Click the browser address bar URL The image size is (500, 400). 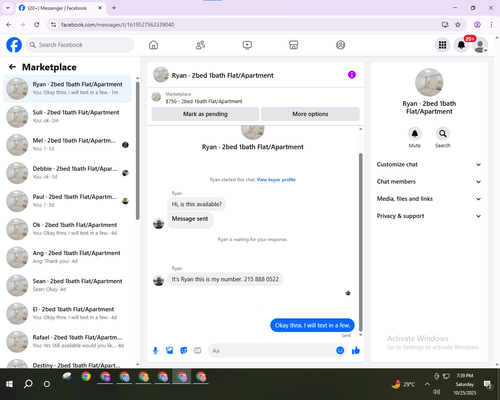(x=117, y=25)
